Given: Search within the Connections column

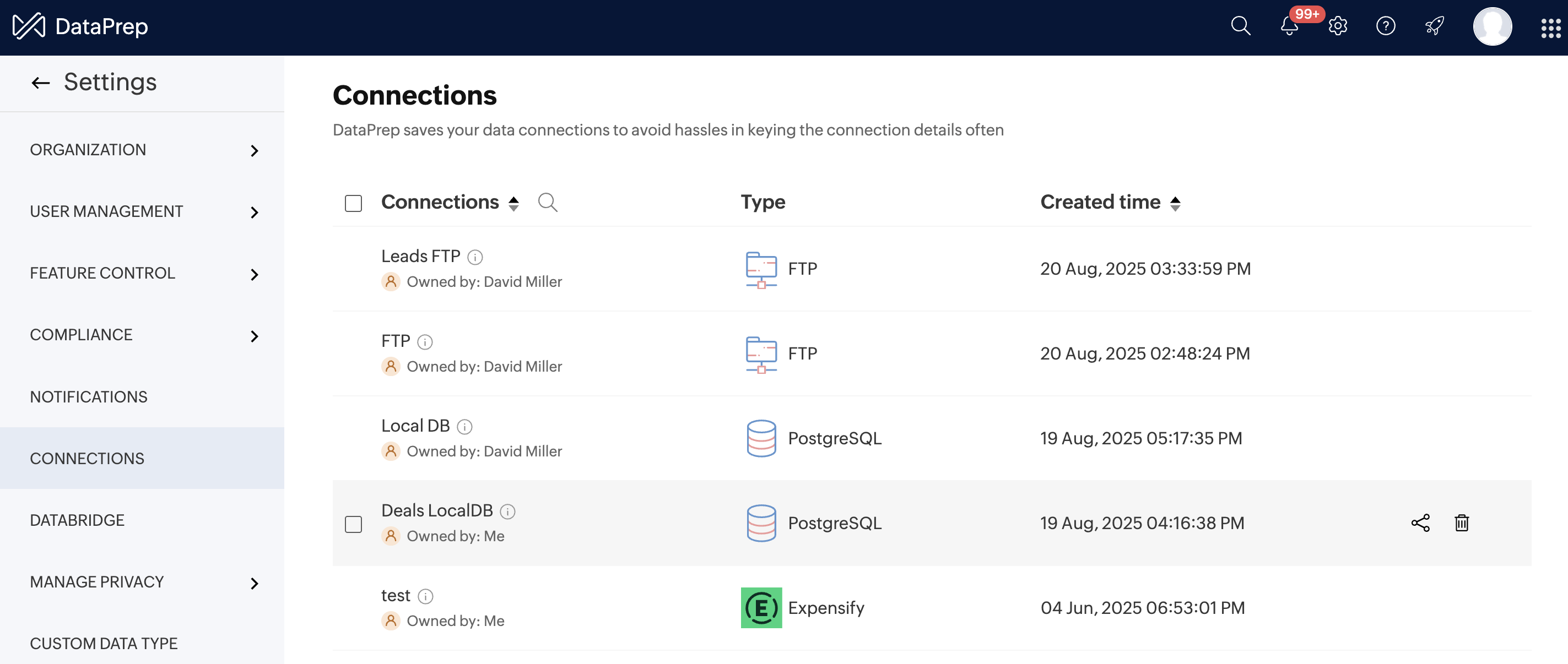Looking at the screenshot, I should point(547,202).
